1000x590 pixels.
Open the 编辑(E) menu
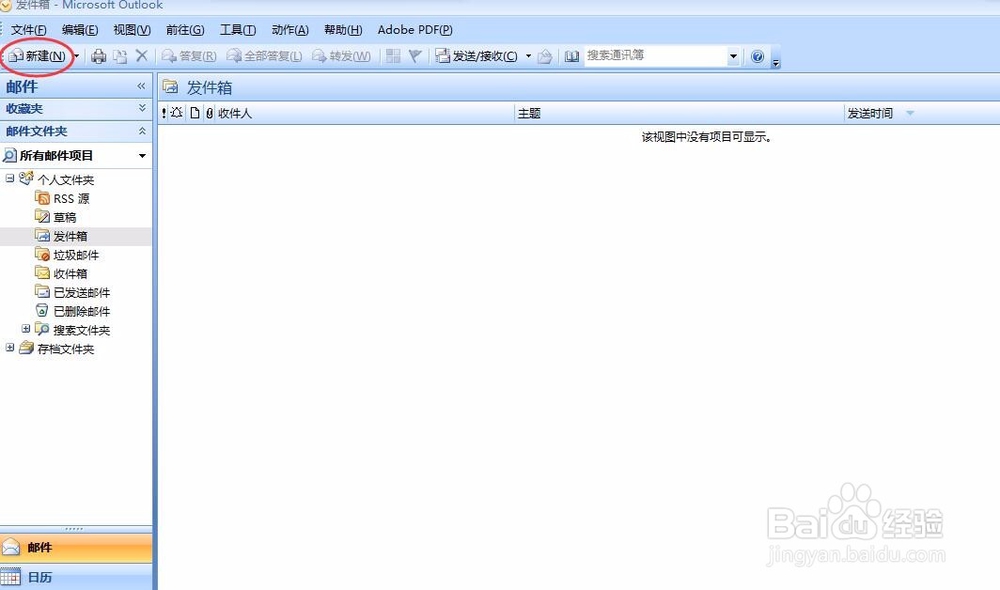point(80,30)
